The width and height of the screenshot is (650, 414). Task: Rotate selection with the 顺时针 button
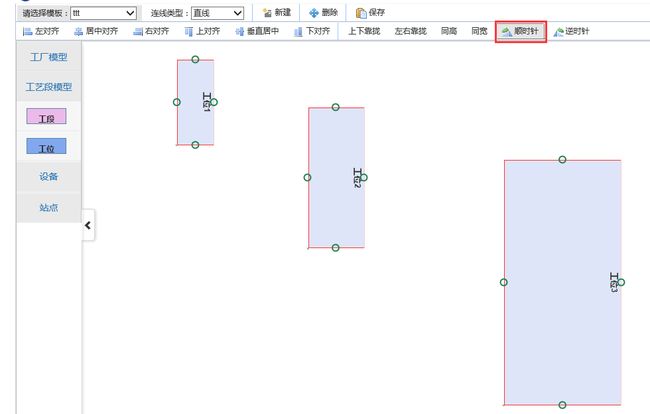click(x=521, y=31)
